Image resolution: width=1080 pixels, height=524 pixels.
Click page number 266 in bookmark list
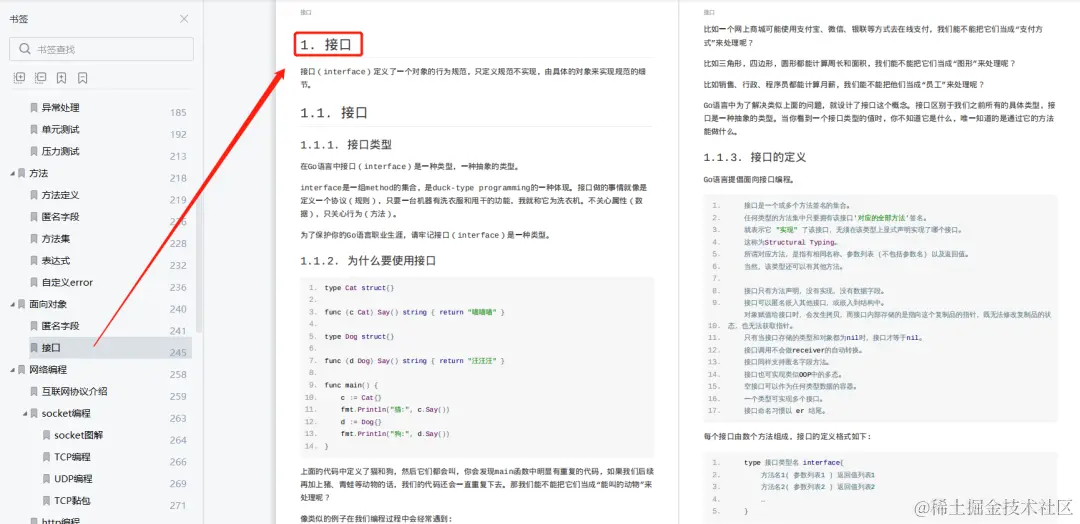tap(178, 462)
